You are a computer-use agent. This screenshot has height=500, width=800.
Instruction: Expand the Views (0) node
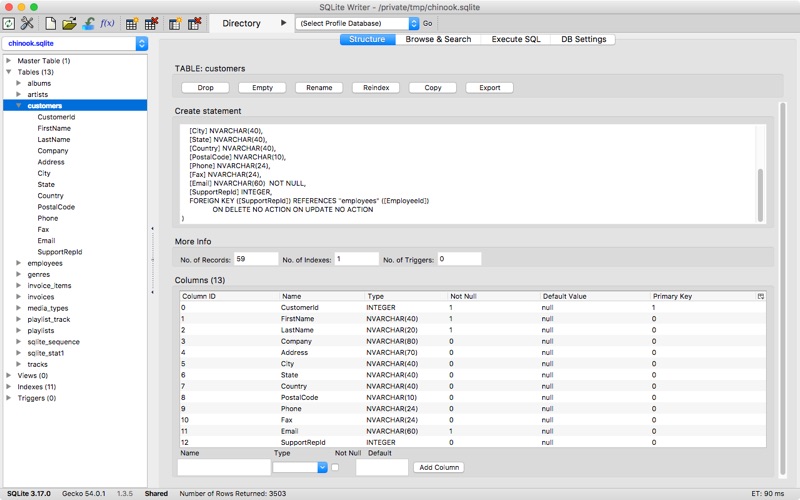pyautogui.click(x=9, y=376)
